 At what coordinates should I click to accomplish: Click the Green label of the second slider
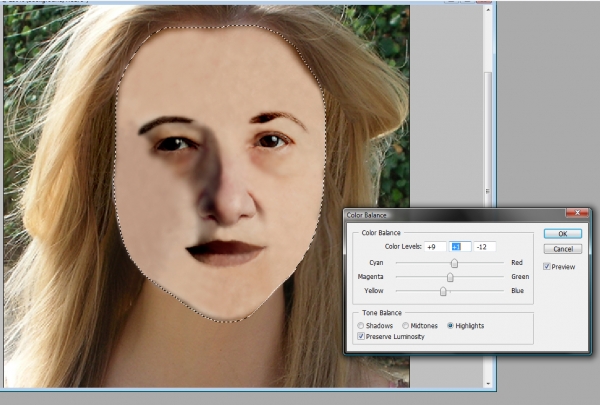click(x=520, y=276)
